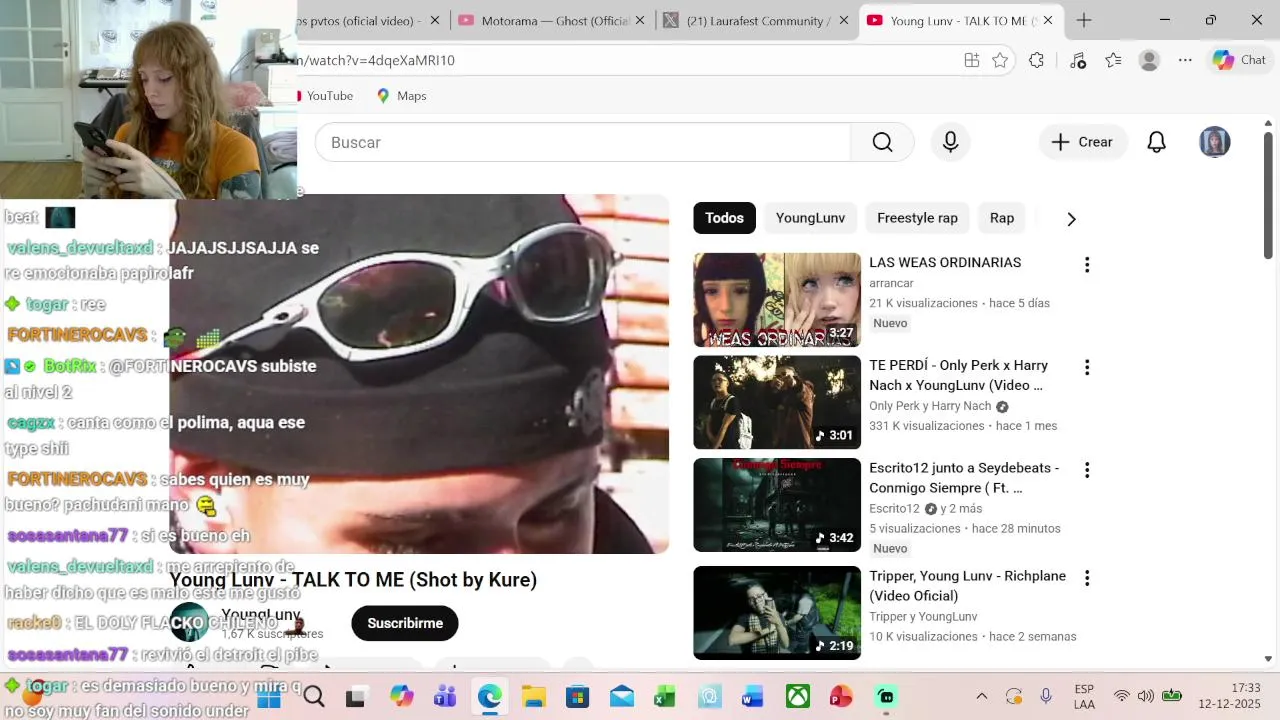Open options menu for LAS WEAS ORDINARIAS
This screenshot has width=1280, height=720.
pyautogui.click(x=1086, y=265)
